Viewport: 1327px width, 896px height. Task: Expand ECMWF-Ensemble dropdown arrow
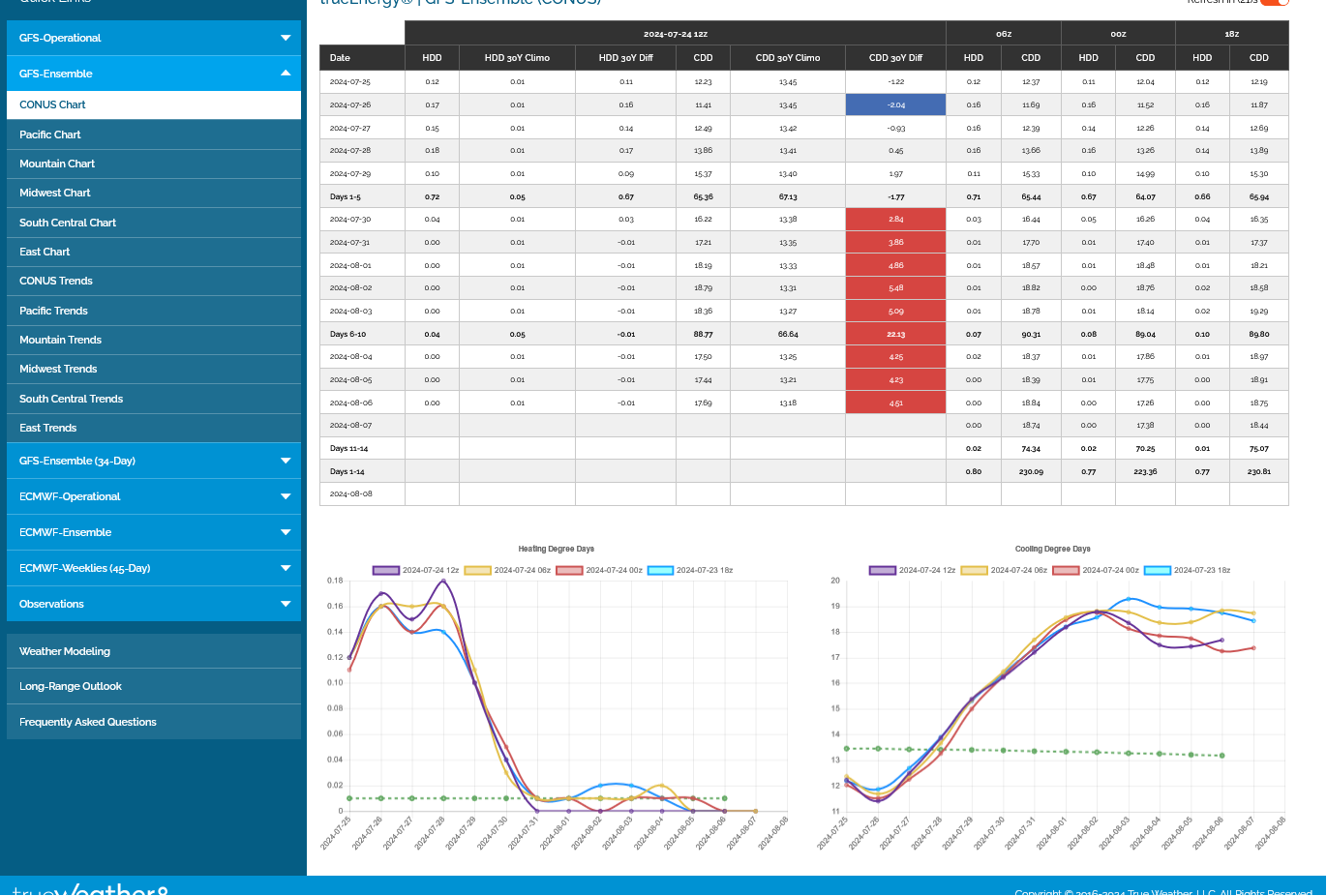286,532
